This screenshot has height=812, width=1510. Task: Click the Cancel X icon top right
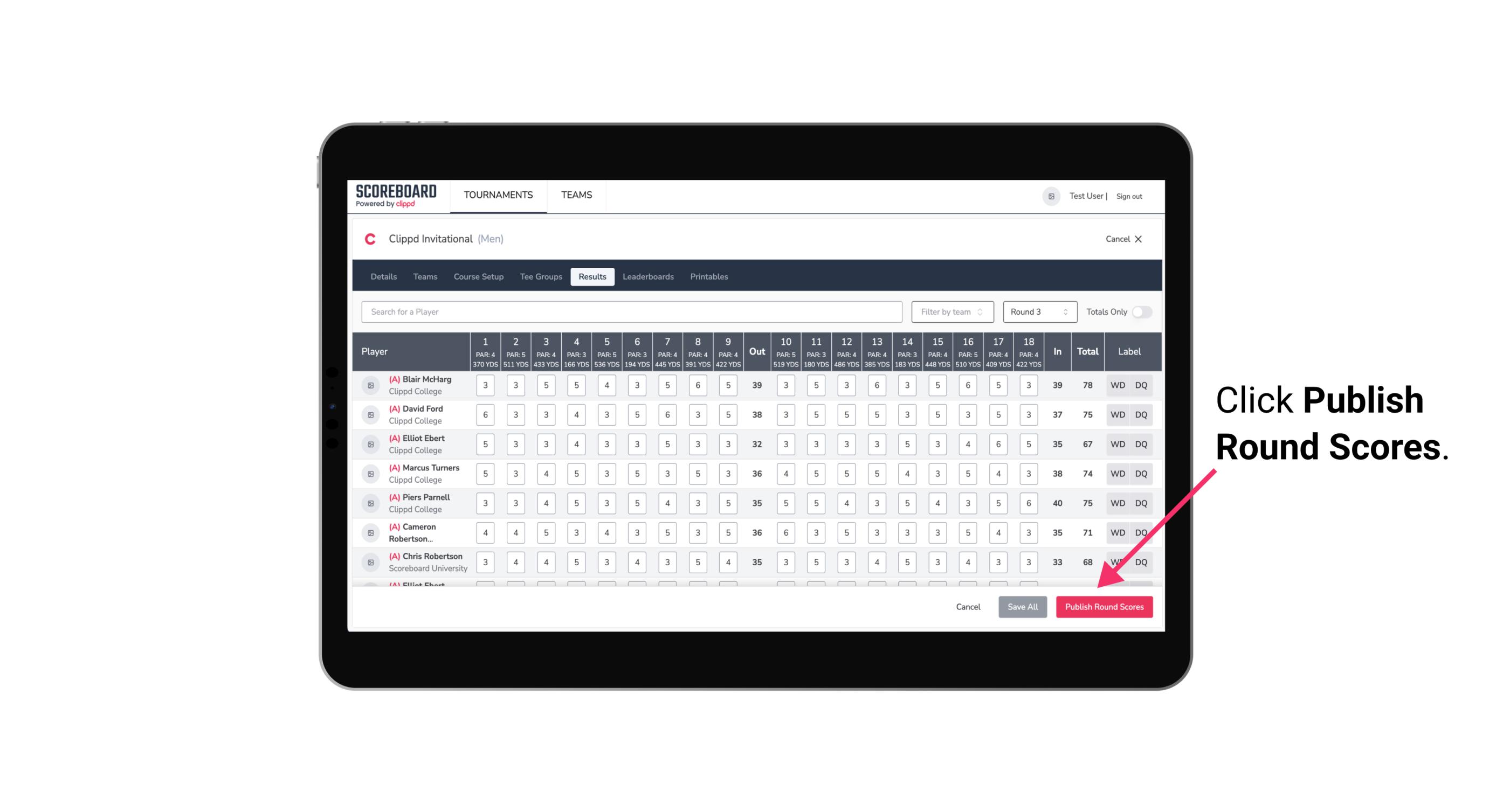point(1138,239)
